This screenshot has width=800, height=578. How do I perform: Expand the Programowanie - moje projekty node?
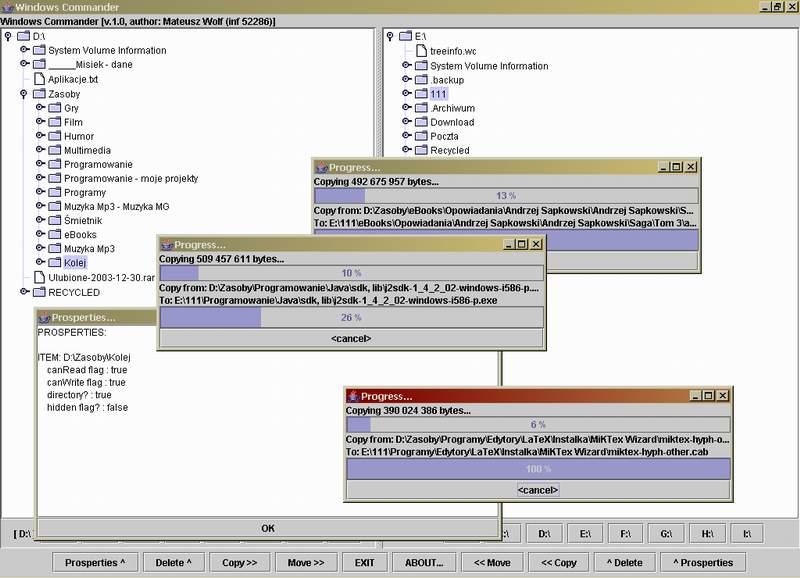40,178
